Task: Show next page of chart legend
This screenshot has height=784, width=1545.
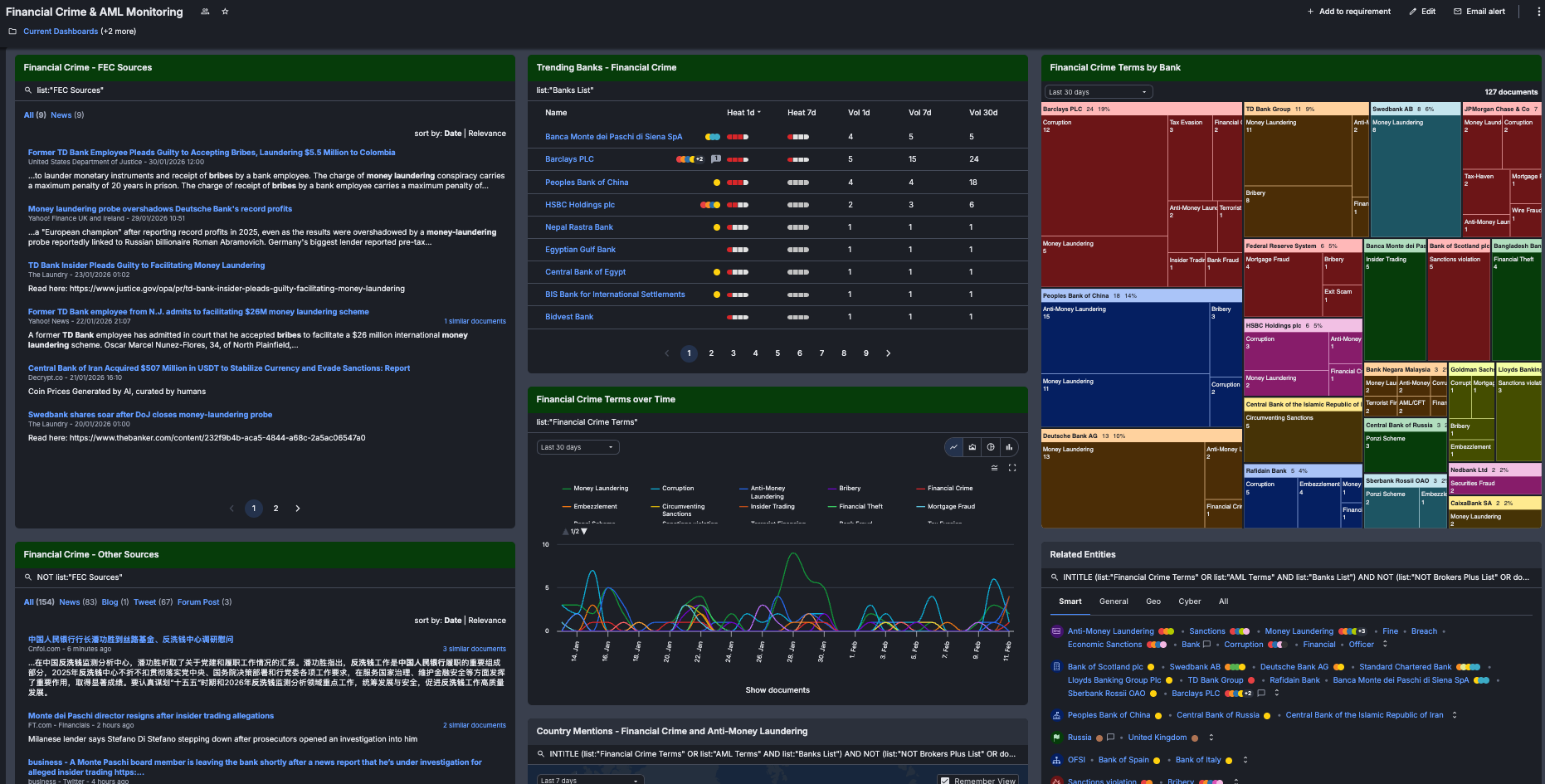Action: 584,532
